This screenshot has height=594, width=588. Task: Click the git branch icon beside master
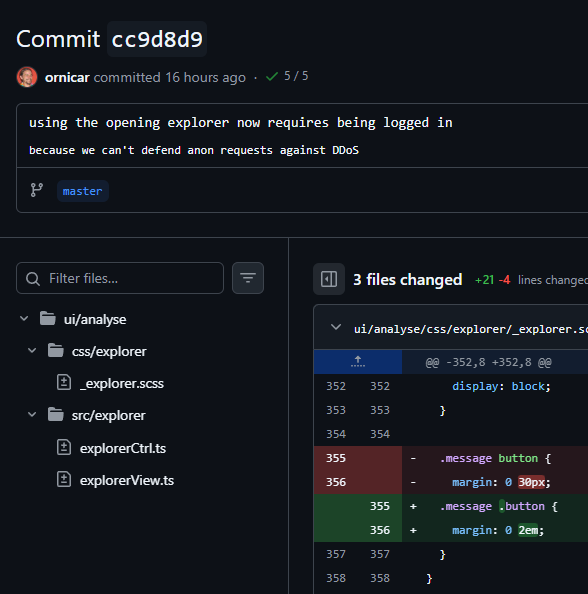(x=37, y=190)
